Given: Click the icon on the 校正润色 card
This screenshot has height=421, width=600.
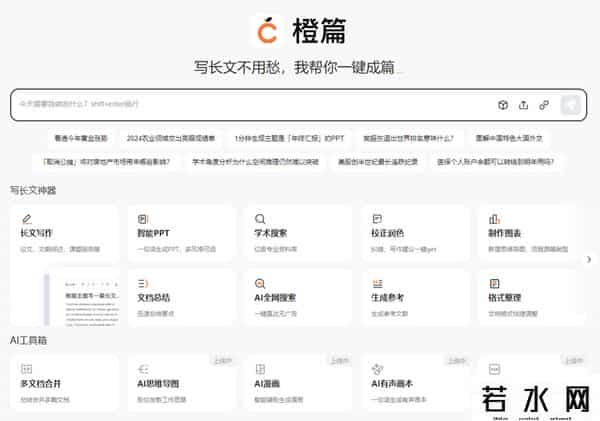Looking at the screenshot, I should [x=377, y=219].
